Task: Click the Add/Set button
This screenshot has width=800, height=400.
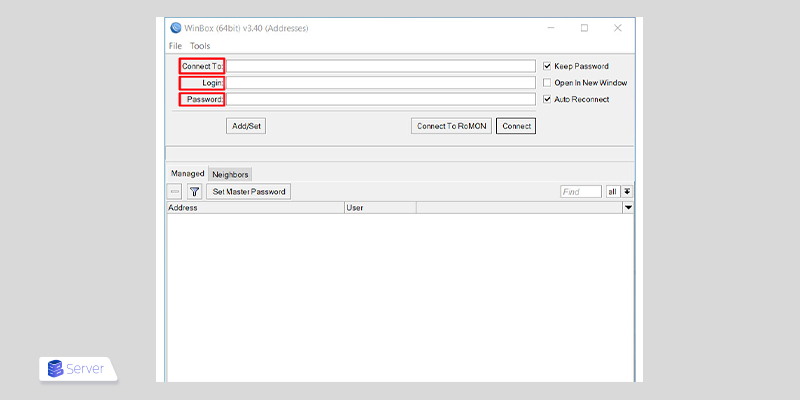Action: pos(246,126)
